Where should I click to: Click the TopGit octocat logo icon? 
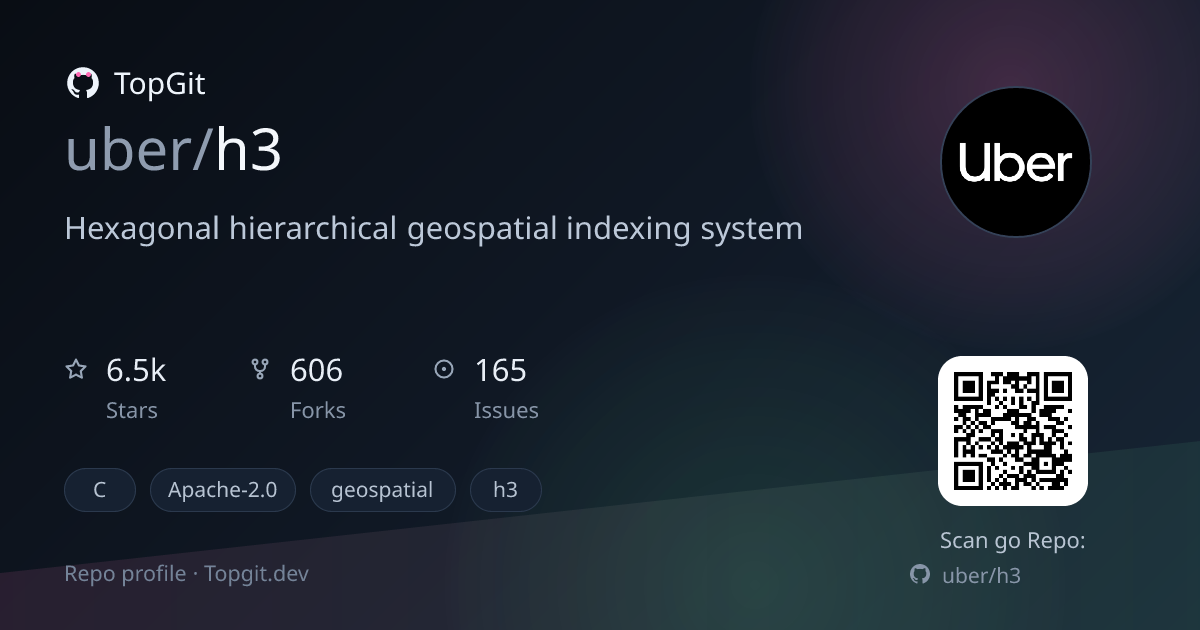pyautogui.click(x=82, y=83)
